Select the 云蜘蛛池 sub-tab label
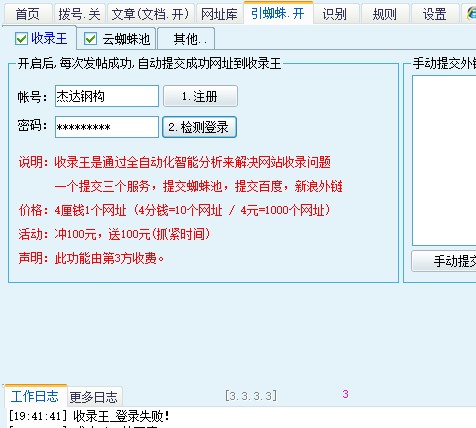 point(126,39)
